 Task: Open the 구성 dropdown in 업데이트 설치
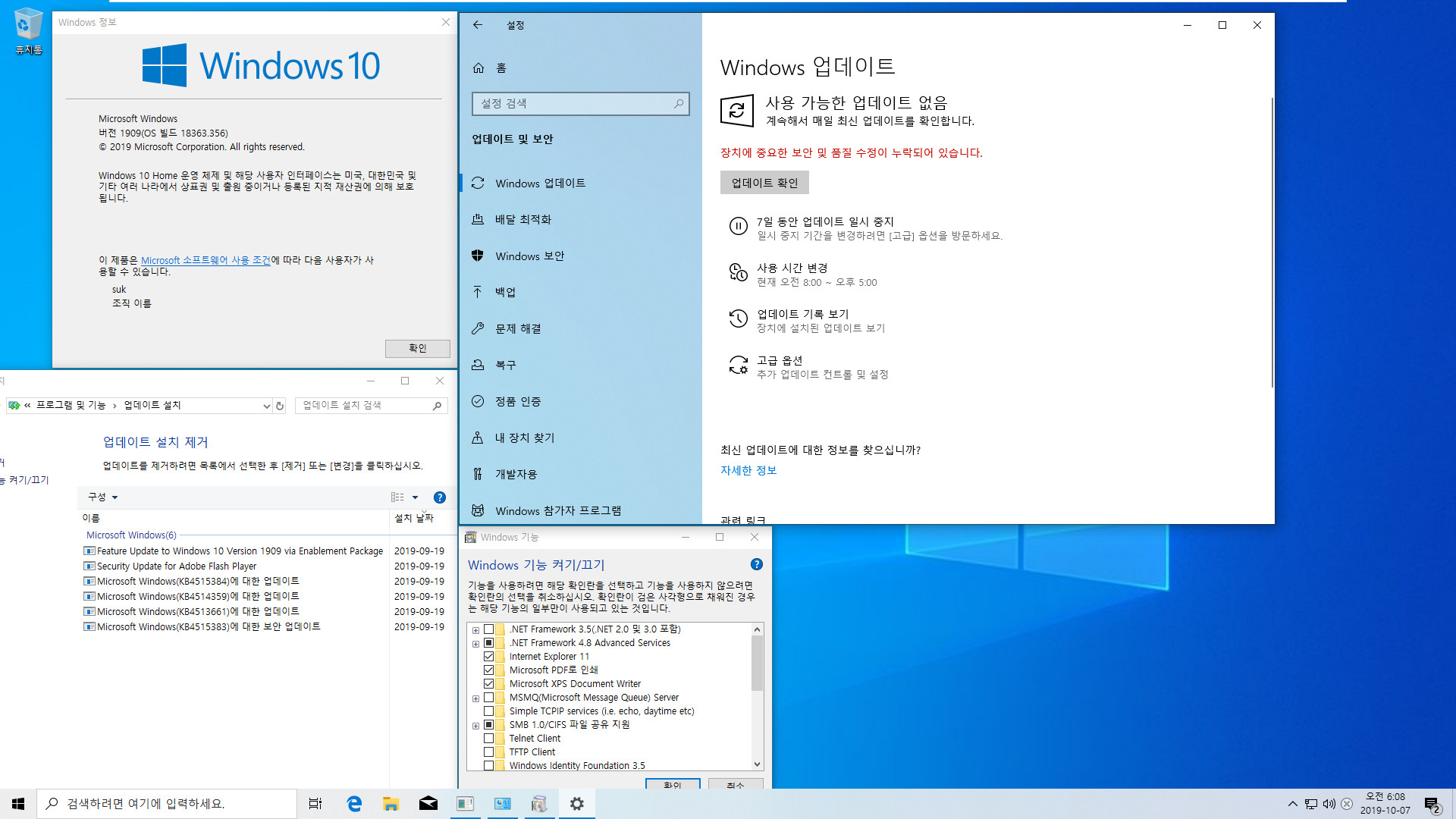103,497
